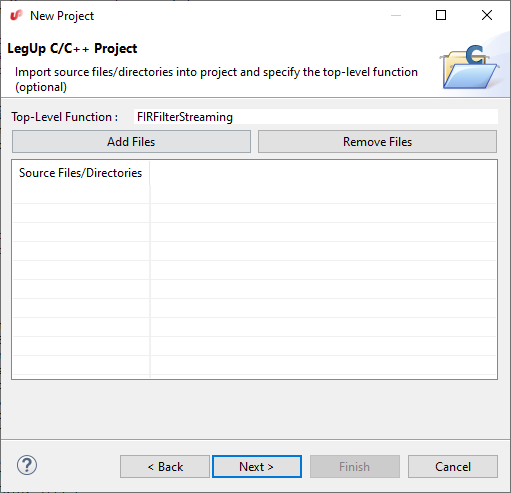The image size is (511, 493).
Task: Select the first empty row under Source Files/Directories
Action: [254, 194]
